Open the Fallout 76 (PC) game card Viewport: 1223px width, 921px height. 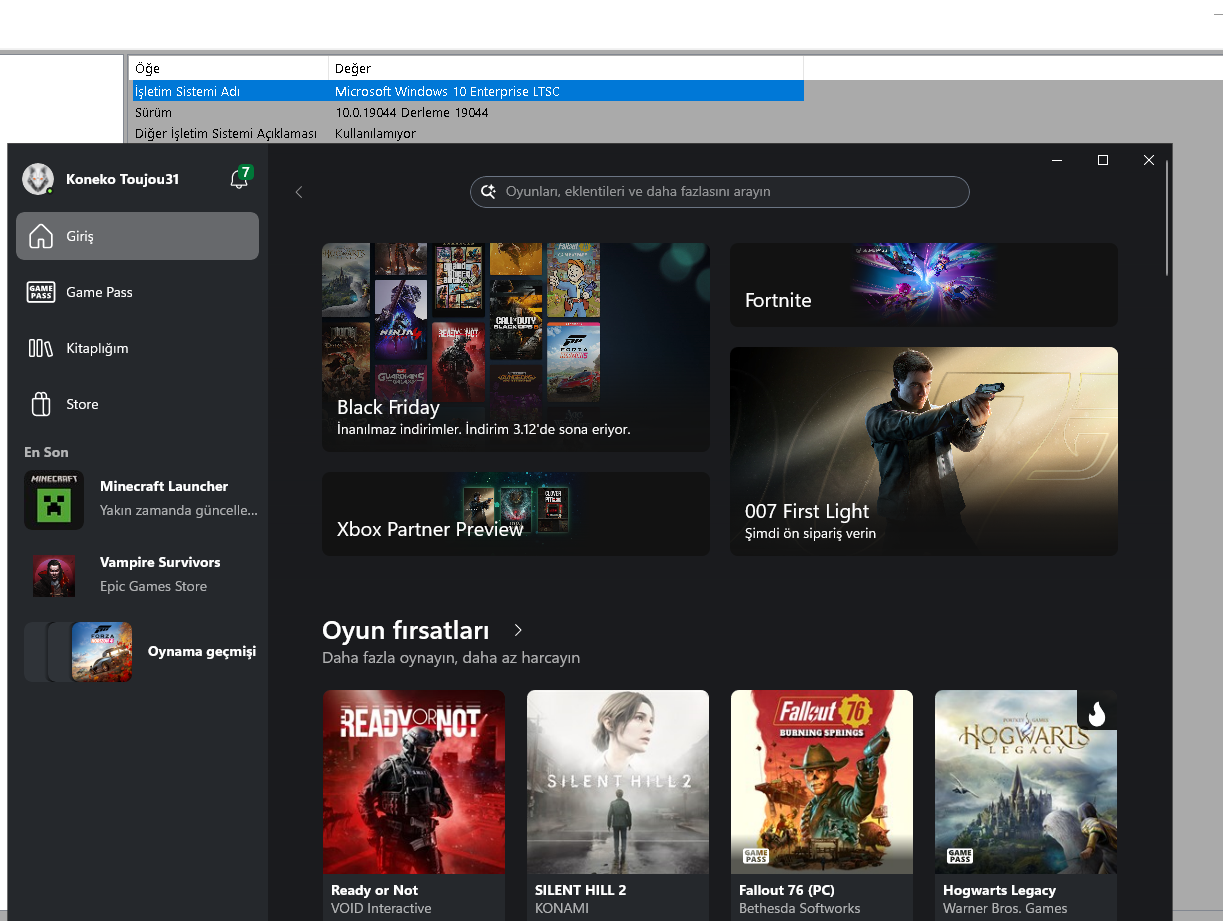coord(822,805)
